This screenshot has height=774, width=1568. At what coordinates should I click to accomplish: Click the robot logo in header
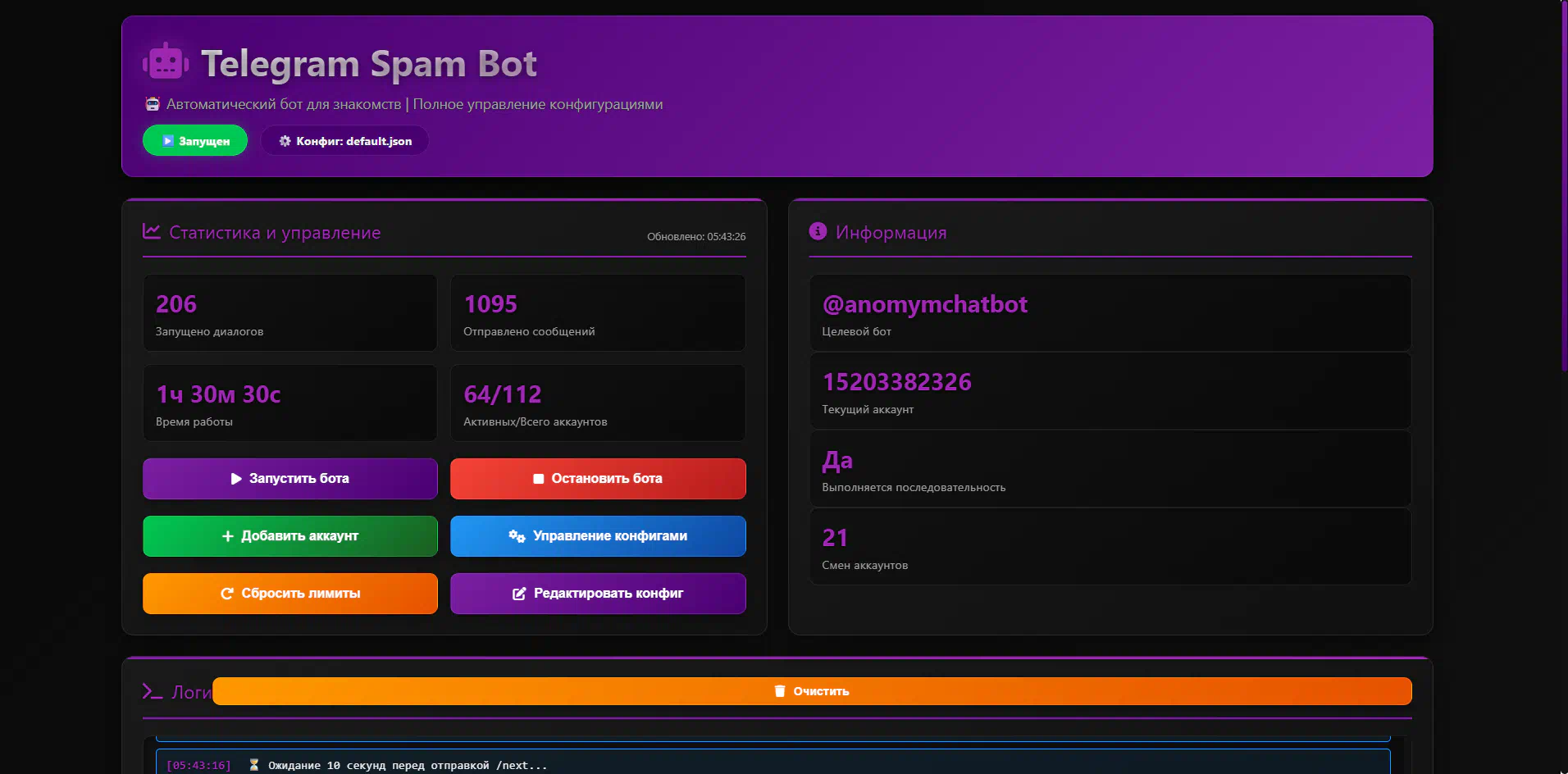coord(166,62)
